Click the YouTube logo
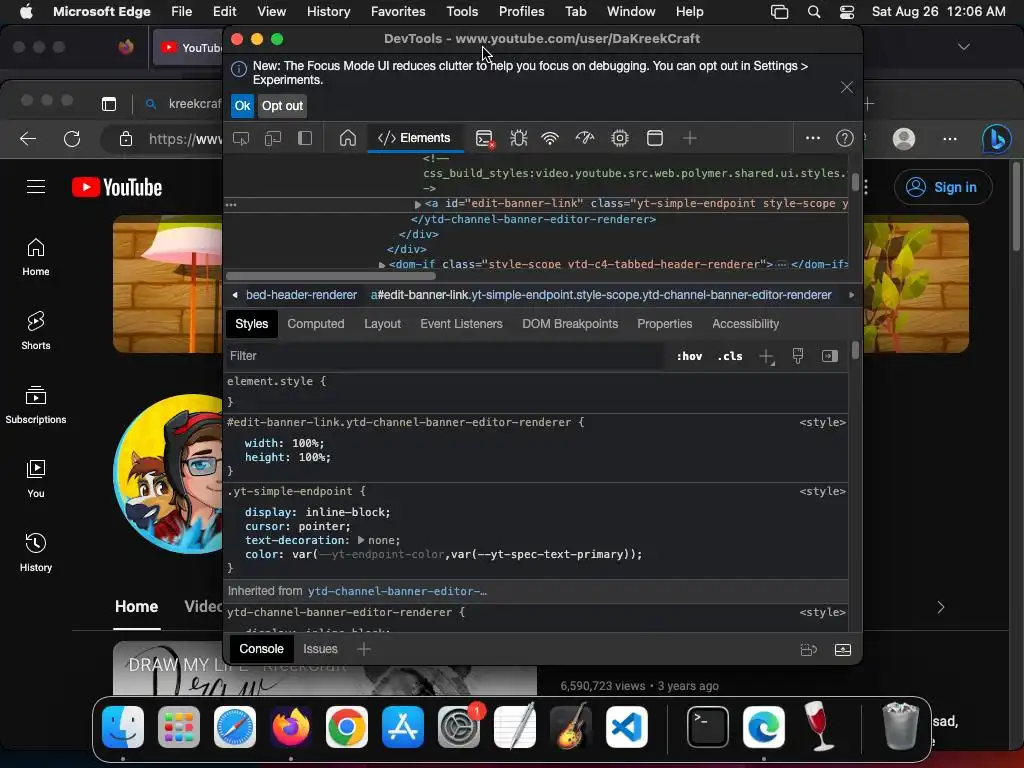The image size is (1024, 768). pyautogui.click(x=117, y=187)
